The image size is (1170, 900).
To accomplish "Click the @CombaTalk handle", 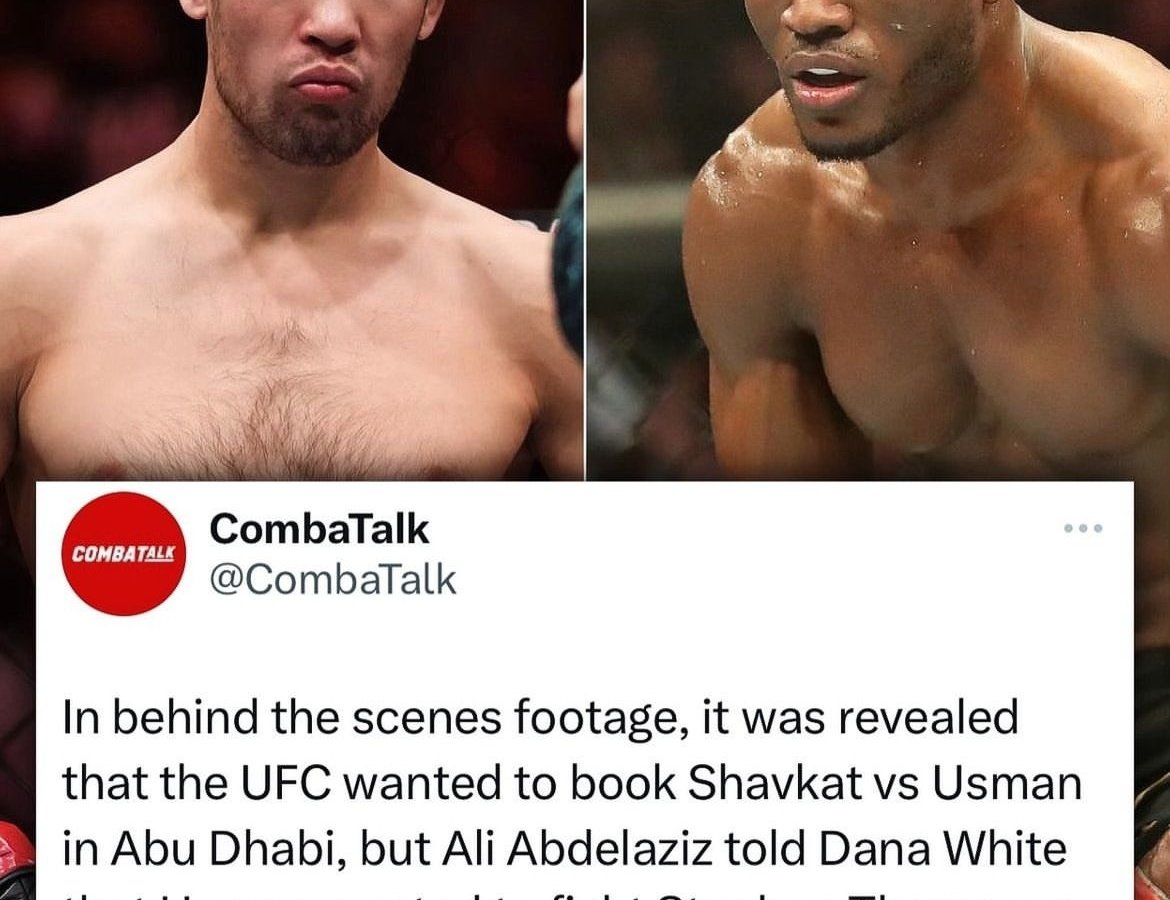I will point(333,580).
